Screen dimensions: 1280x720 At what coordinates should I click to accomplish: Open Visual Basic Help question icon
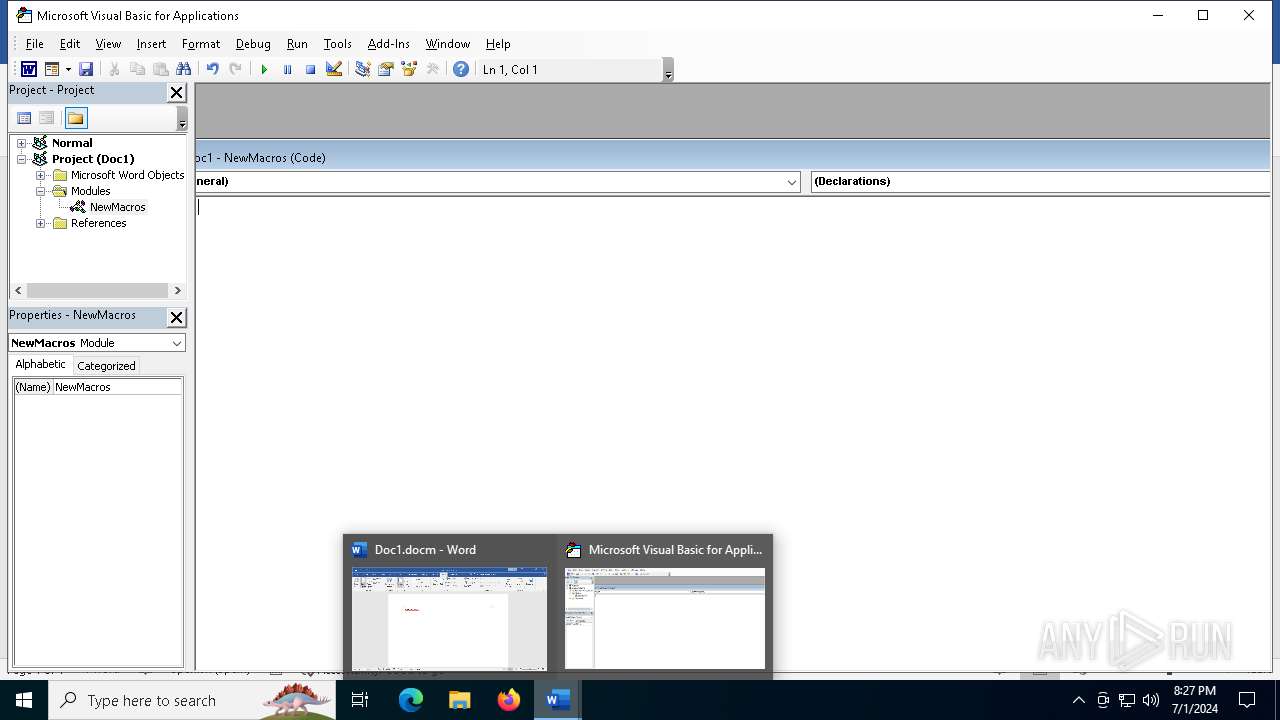460,69
